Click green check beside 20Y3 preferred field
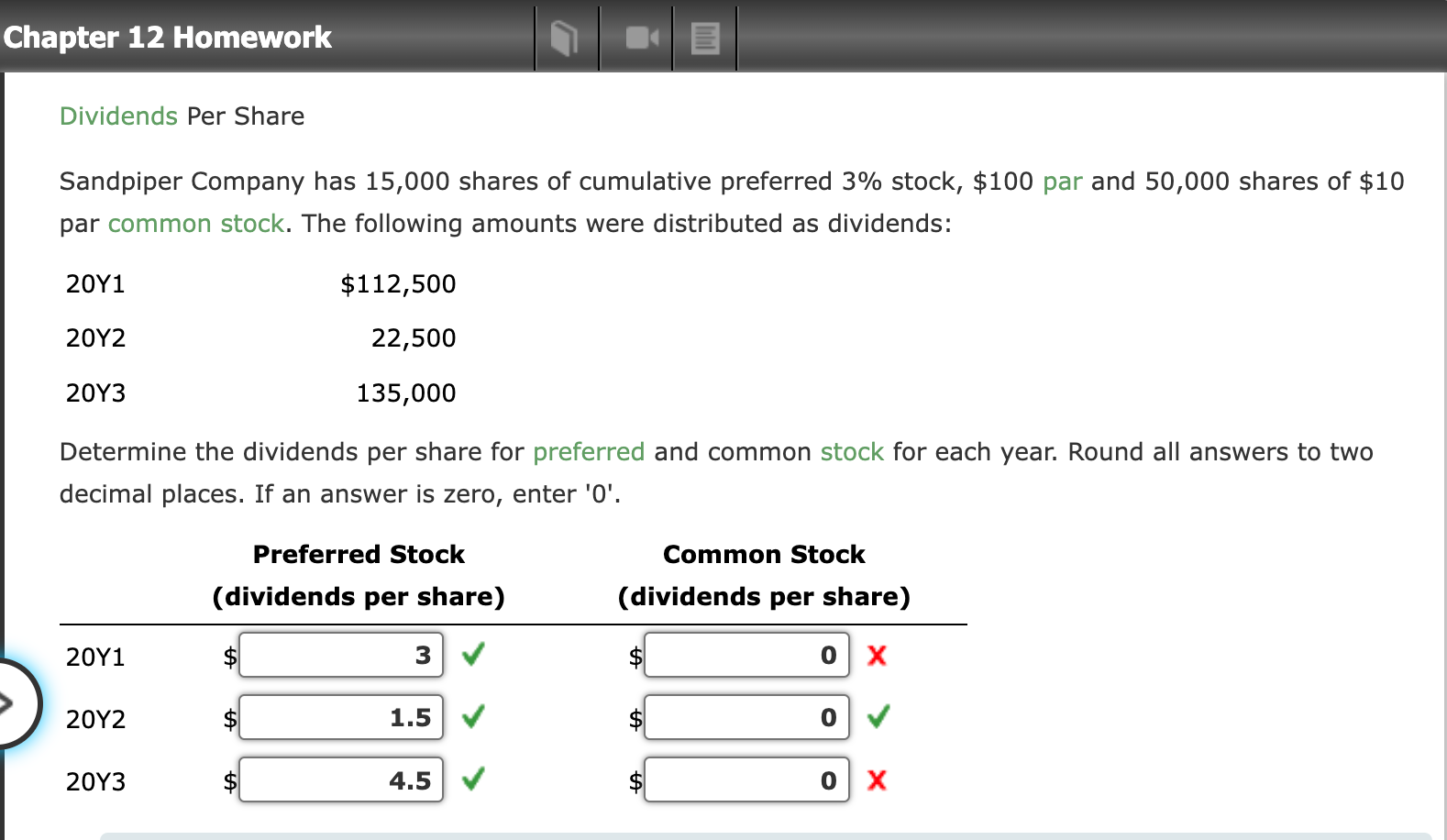1447x840 pixels. tap(473, 779)
